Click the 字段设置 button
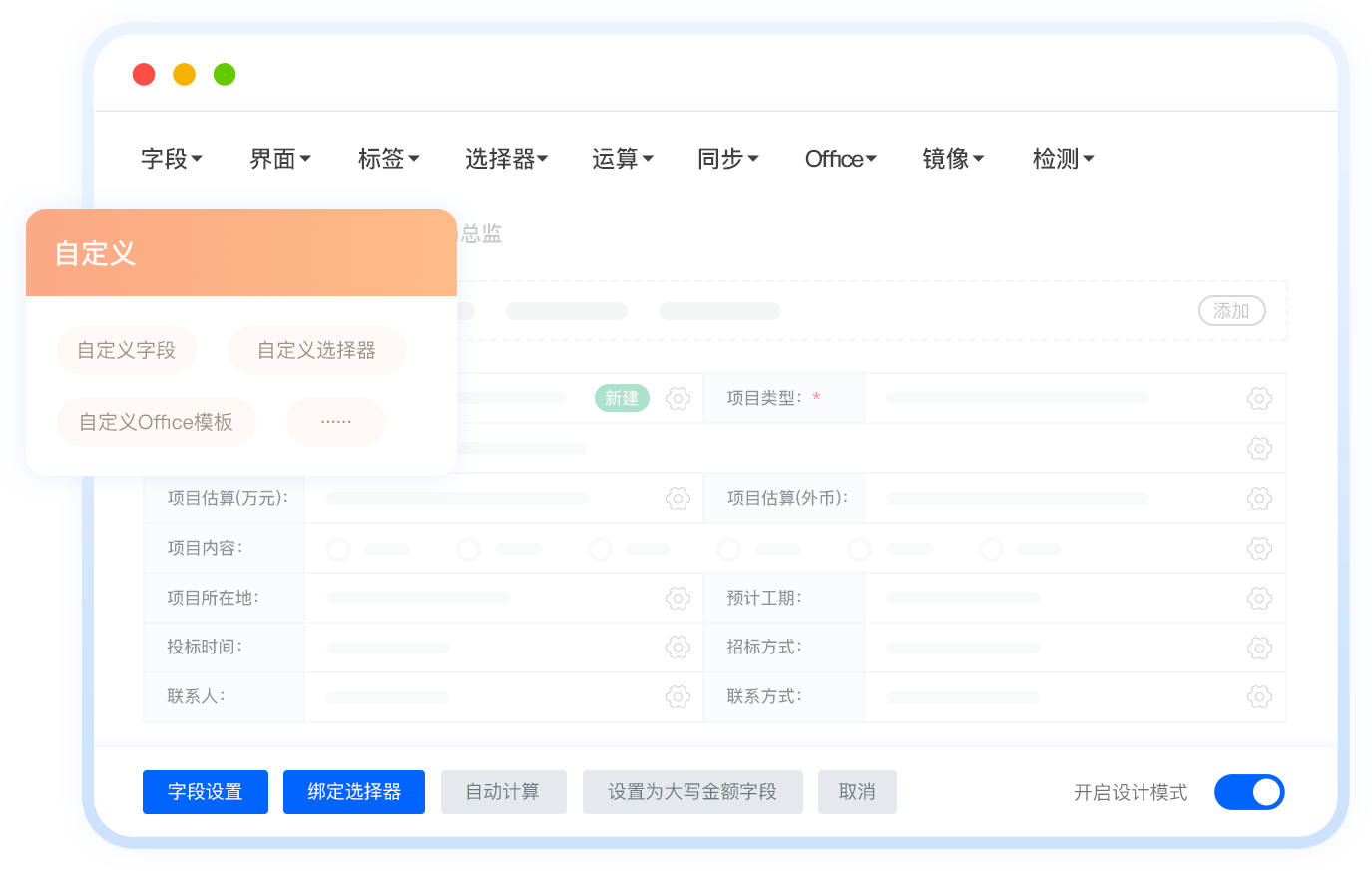1372x871 pixels. click(x=206, y=792)
